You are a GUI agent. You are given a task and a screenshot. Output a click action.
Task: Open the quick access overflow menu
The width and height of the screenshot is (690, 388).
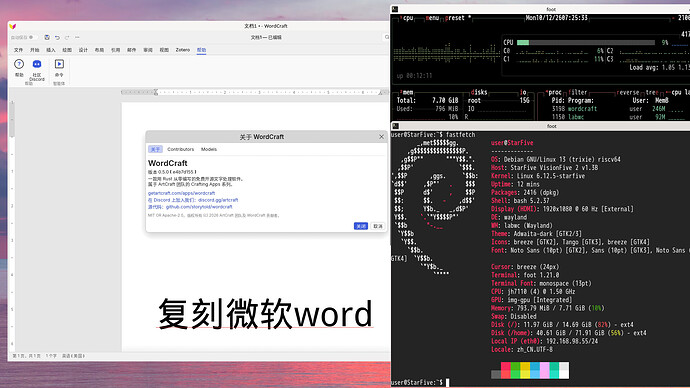tap(77, 37)
